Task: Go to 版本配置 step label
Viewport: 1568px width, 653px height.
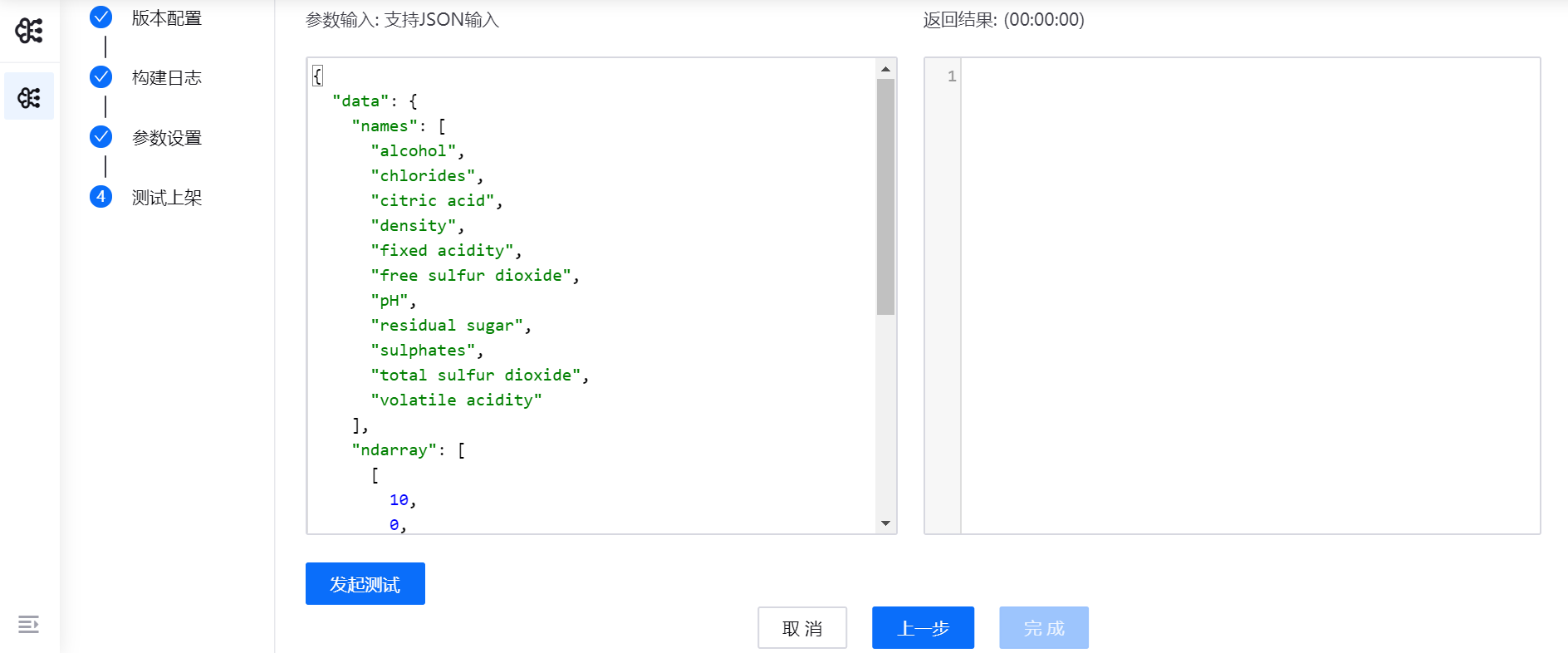Action: coord(167,17)
